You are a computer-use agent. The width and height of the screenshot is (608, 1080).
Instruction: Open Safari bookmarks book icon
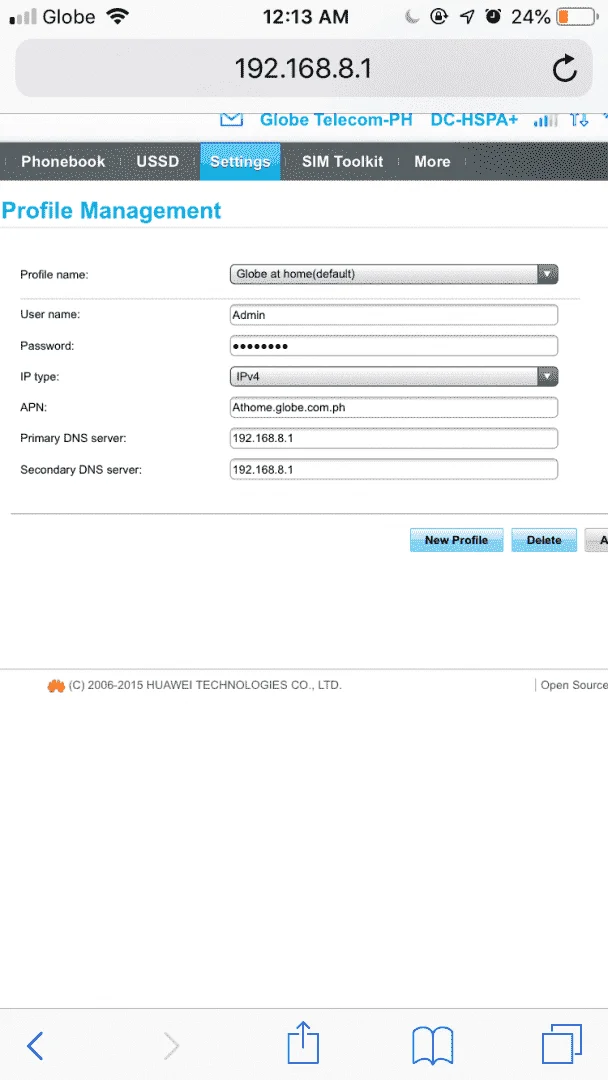[x=432, y=1046]
